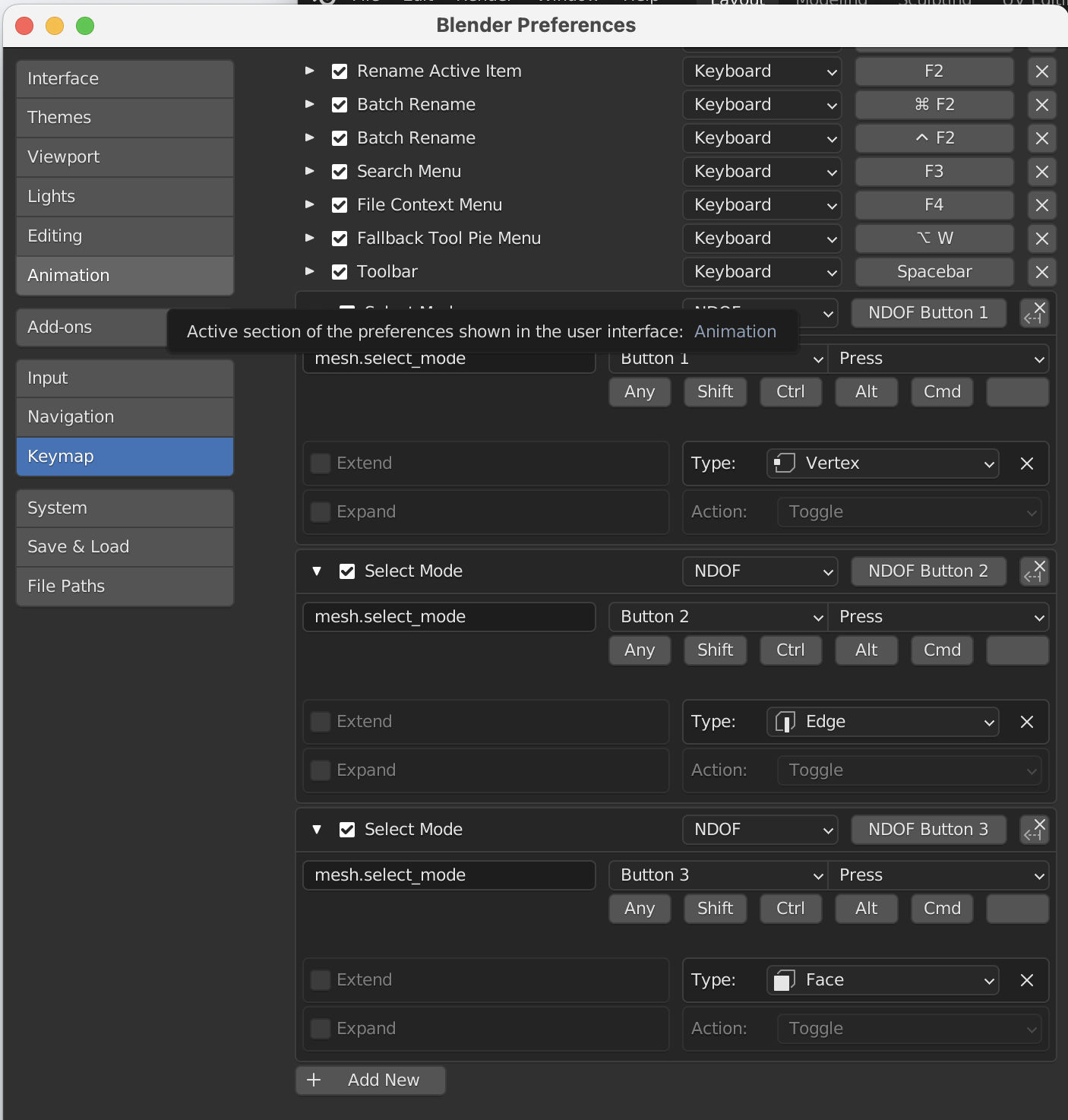
Task: Open the Editing preferences section
Action: [x=125, y=236]
